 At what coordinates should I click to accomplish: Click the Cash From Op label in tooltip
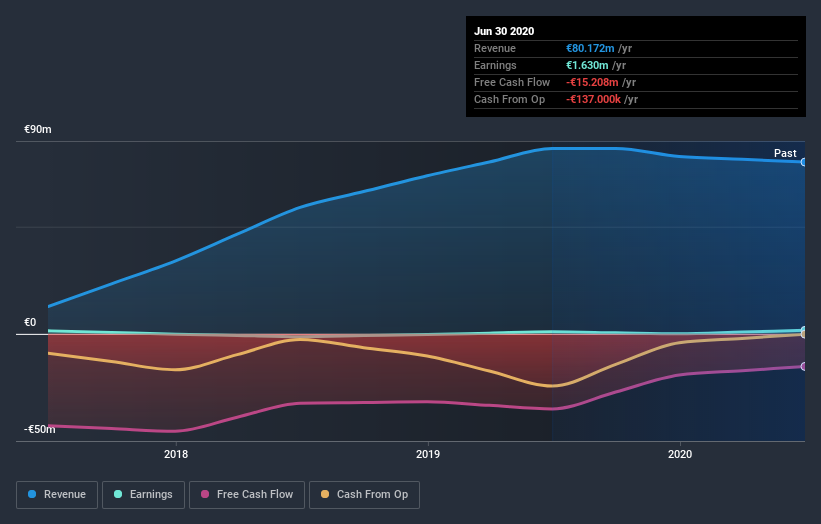(509, 99)
